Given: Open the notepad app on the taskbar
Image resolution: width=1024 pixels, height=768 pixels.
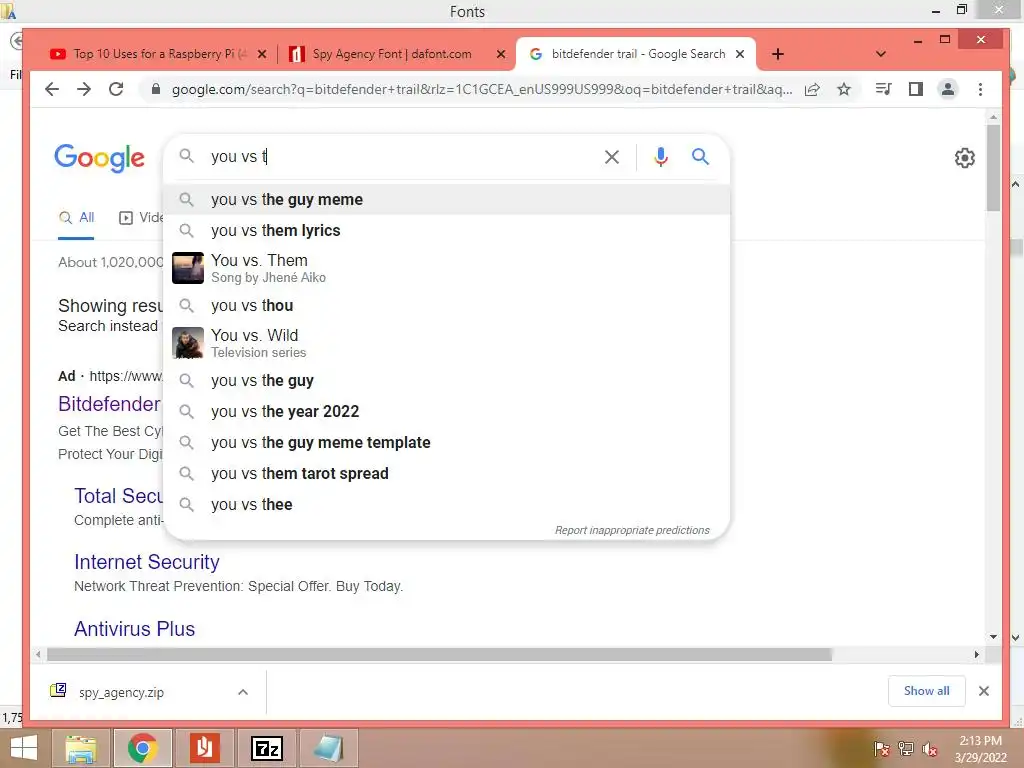Looking at the screenshot, I should tap(328, 748).
